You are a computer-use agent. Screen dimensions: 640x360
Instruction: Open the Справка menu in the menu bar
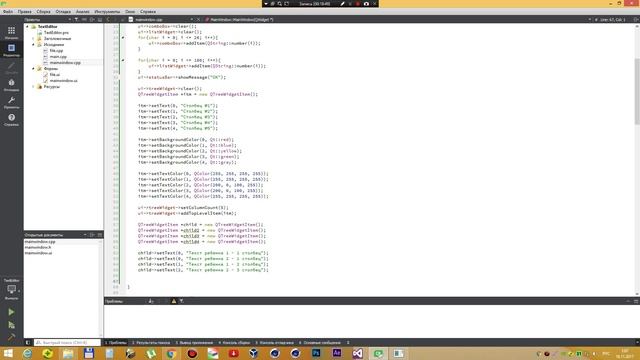(x=148, y=11)
